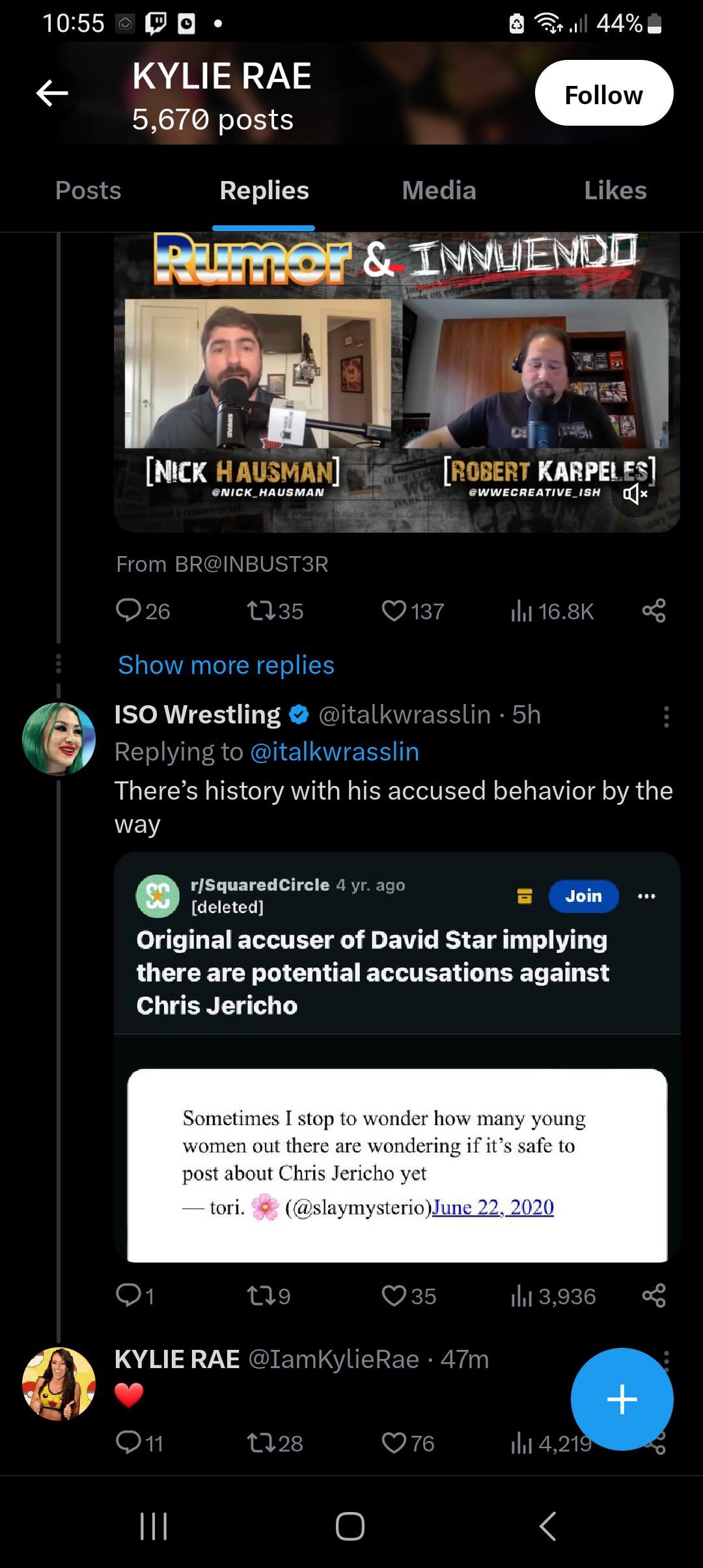Tap the Android home navigation button

pyautogui.click(x=350, y=1526)
